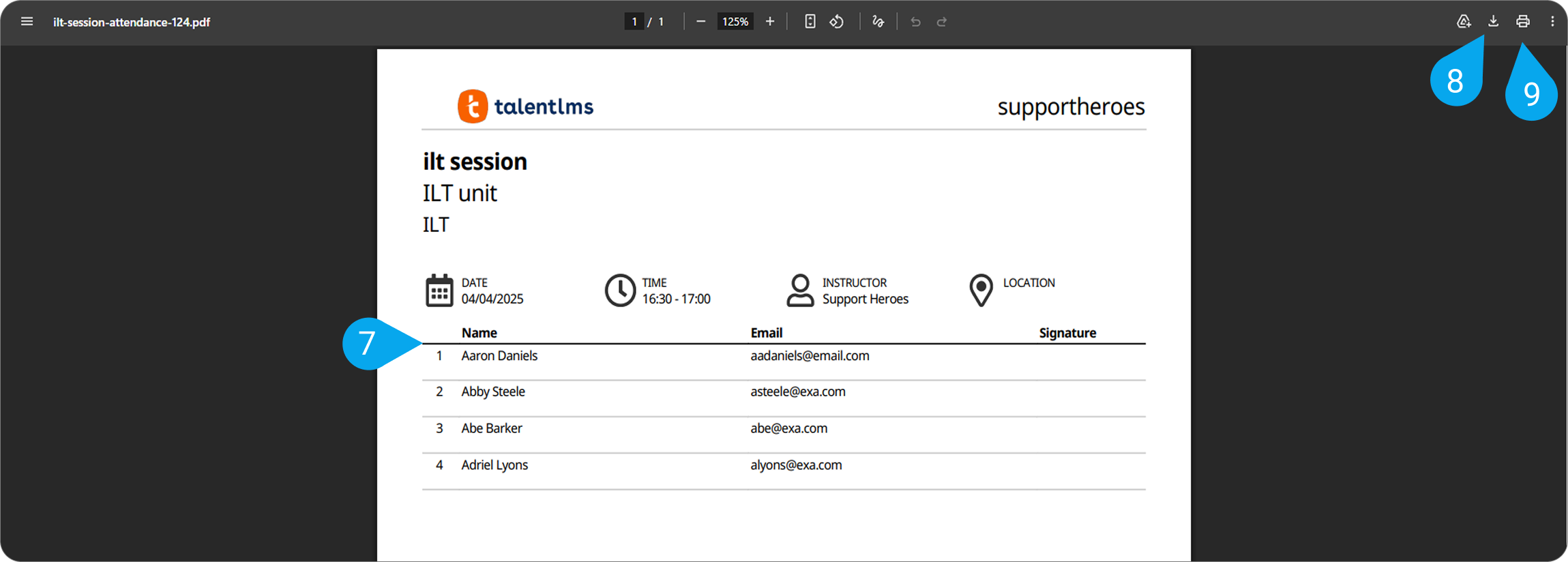Select the draw annotation tool
Image resolution: width=1568 pixels, height=562 pixels.
pos(878,22)
